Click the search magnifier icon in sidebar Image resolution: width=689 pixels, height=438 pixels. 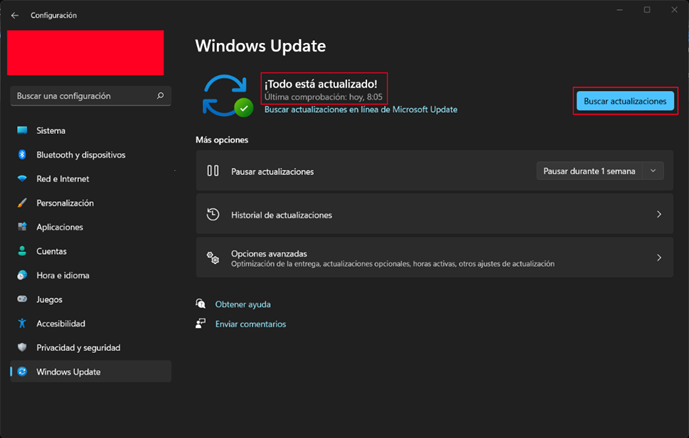pyautogui.click(x=160, y=96)
